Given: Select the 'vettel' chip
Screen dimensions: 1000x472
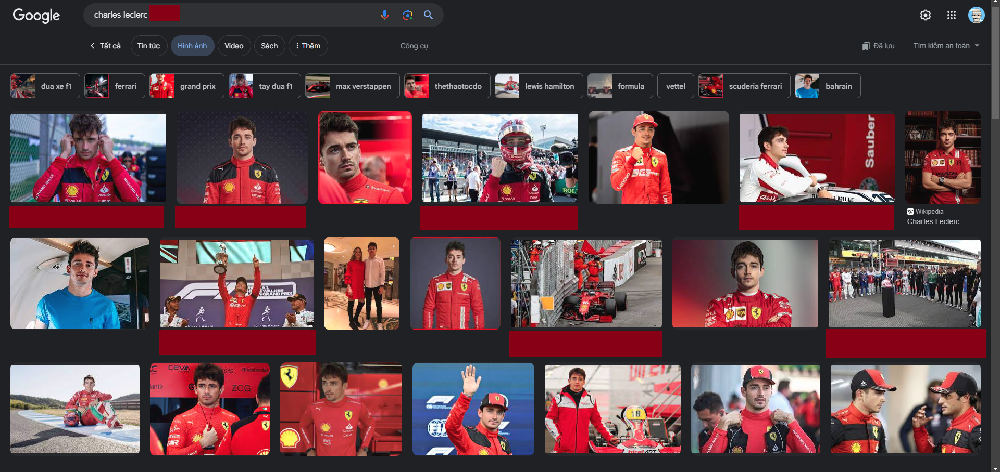Looking at the screenshot, I should (675, 86).
